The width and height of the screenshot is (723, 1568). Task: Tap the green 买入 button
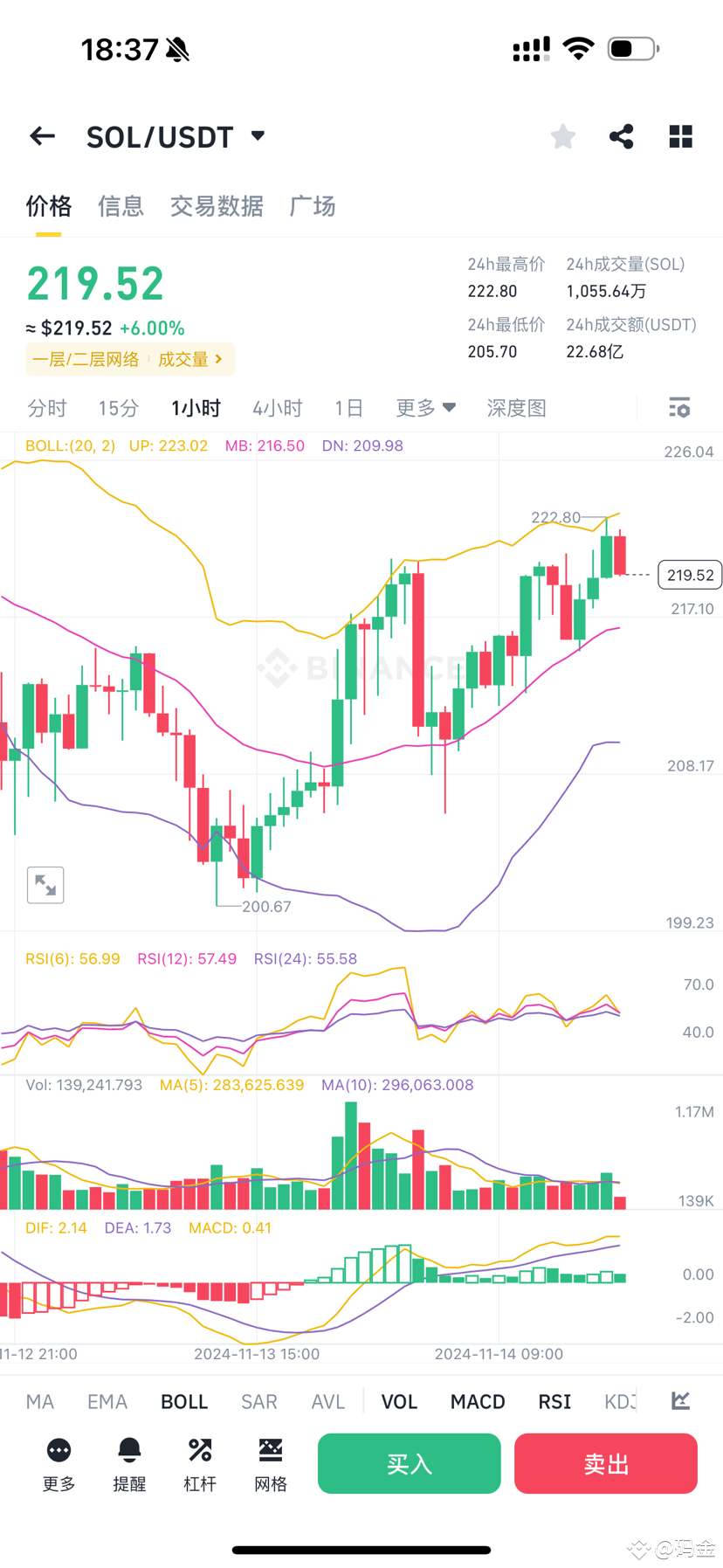click(x=409, y=1463)
